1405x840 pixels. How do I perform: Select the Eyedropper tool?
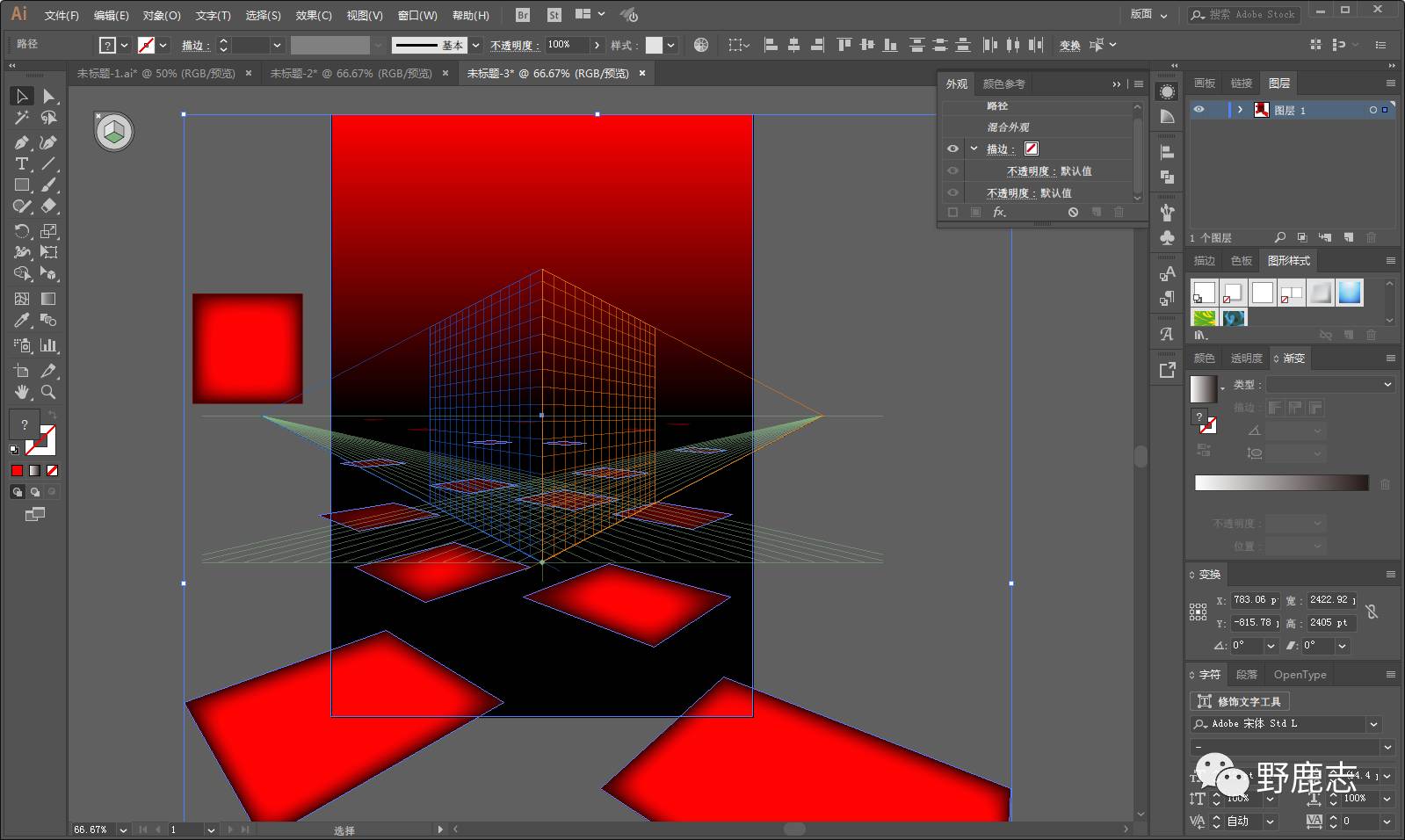tap(22, 321)
